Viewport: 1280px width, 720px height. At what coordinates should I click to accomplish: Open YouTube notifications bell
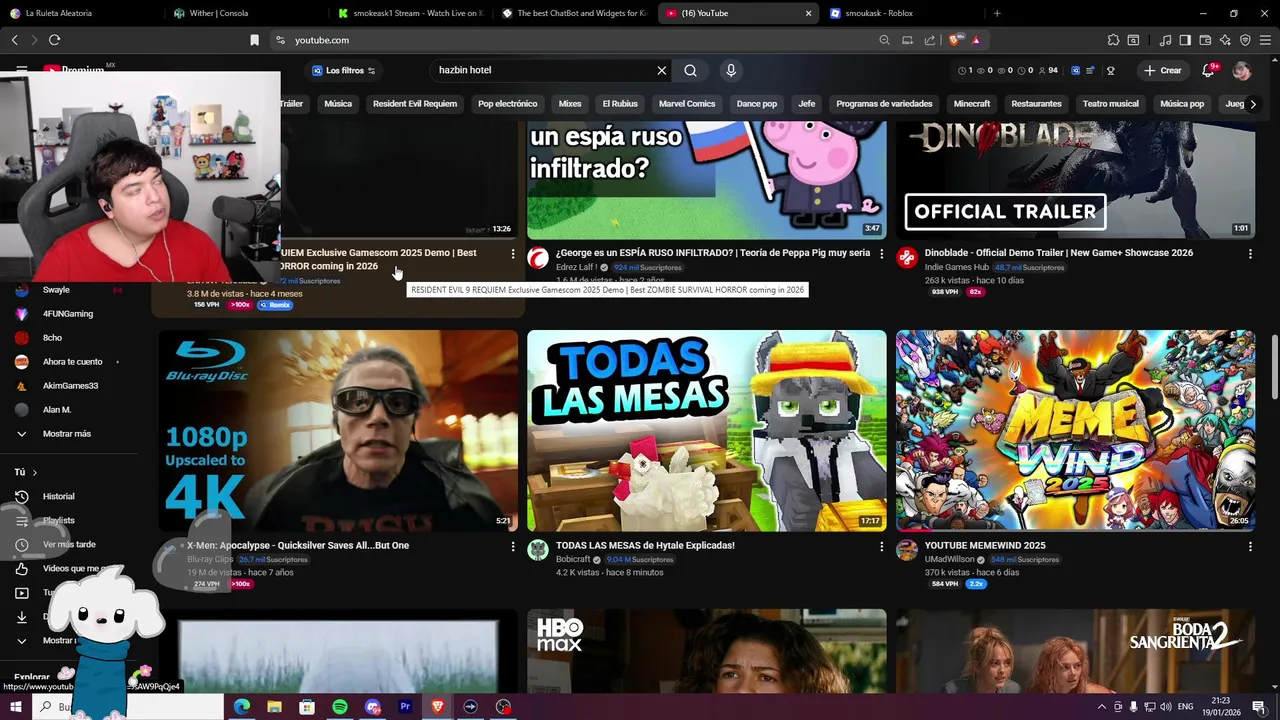point(1209,70)
